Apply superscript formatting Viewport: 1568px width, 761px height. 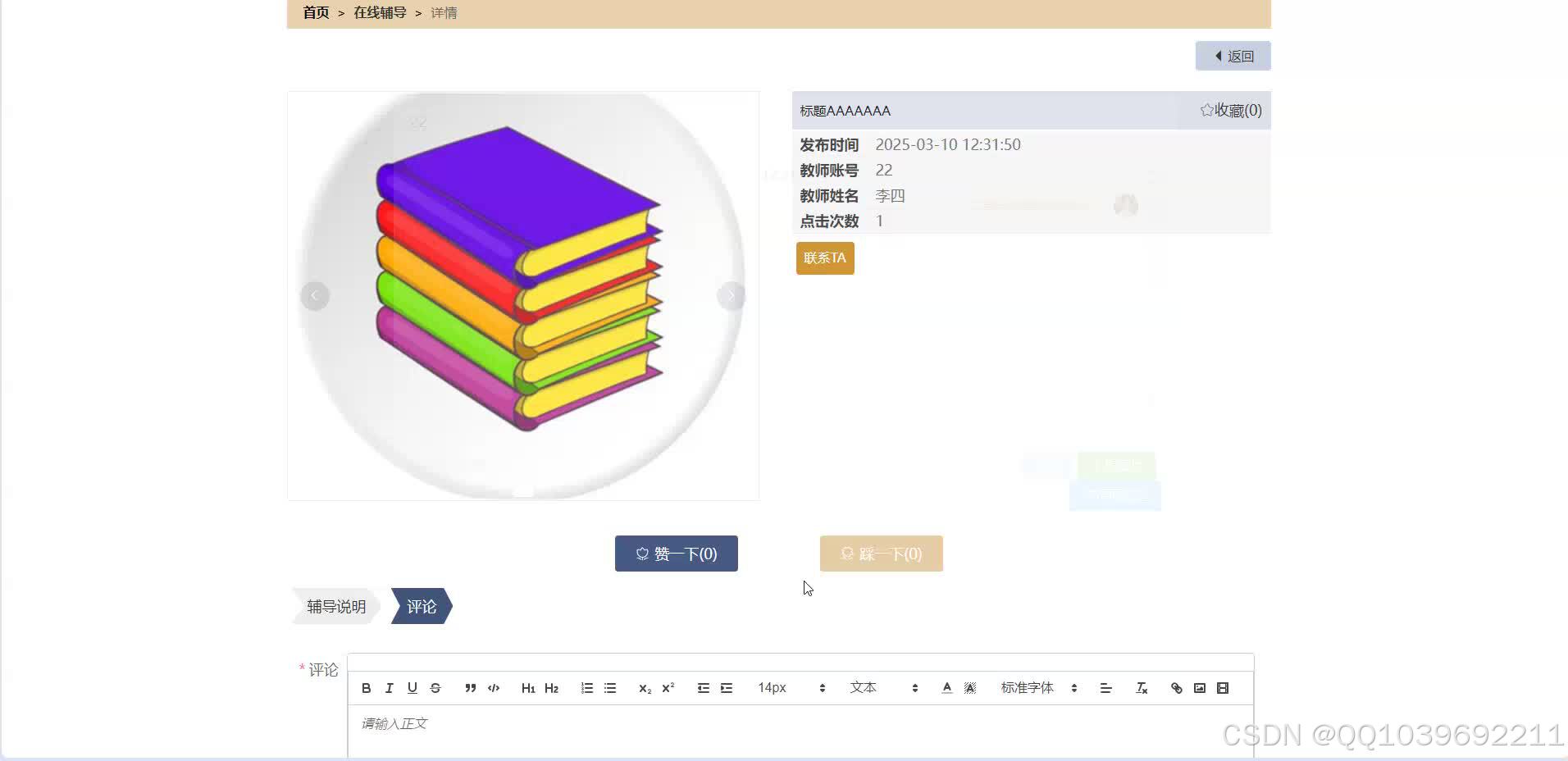(x=668, y=688)
